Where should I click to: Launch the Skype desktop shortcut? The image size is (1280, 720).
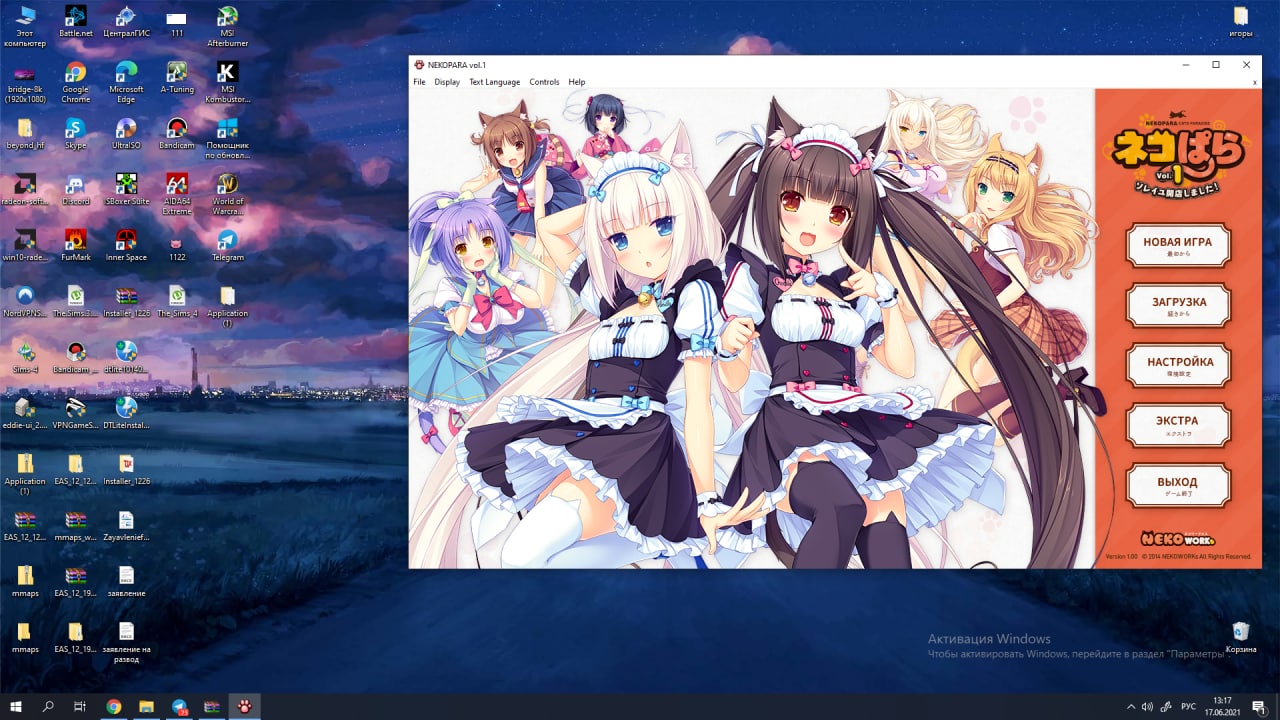(75, 134)
